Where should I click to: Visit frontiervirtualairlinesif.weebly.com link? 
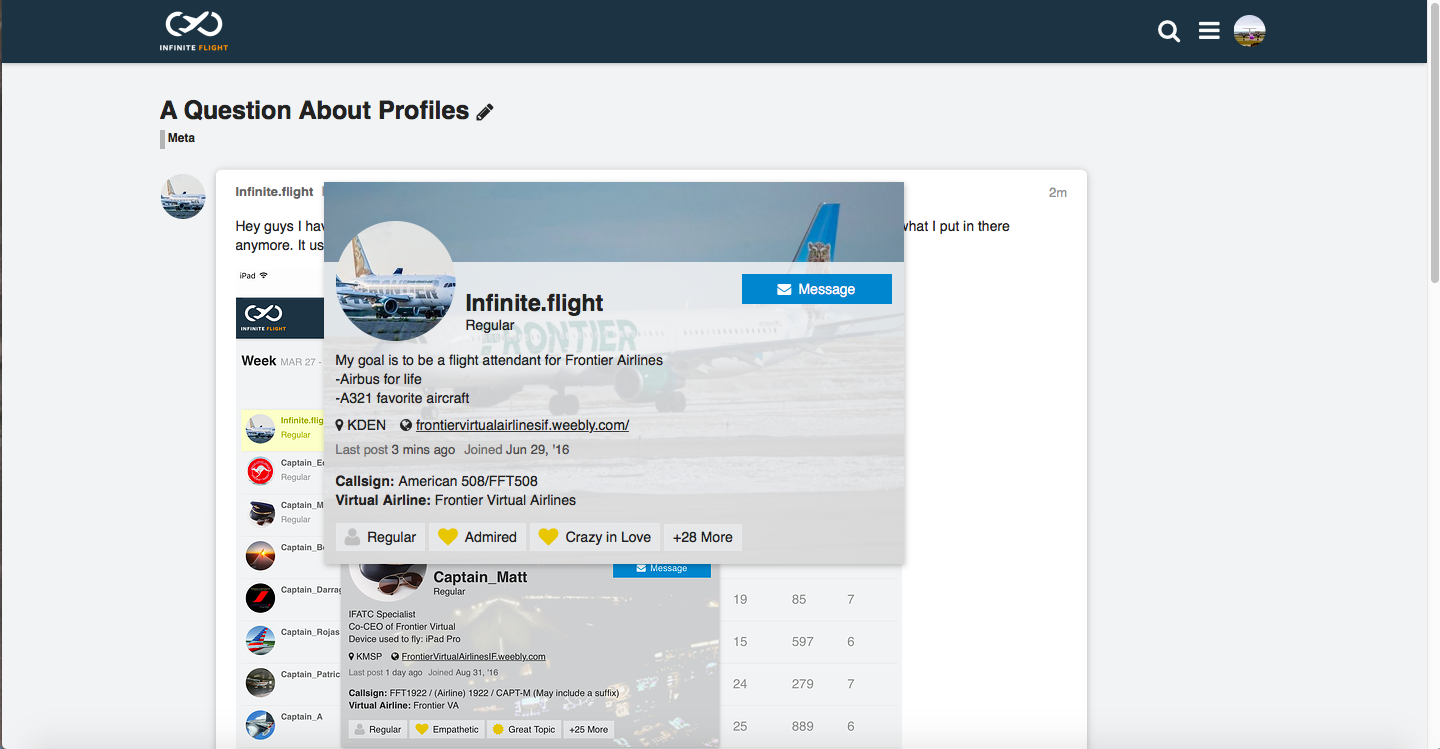pyautogui.click(x=522, y=425)
